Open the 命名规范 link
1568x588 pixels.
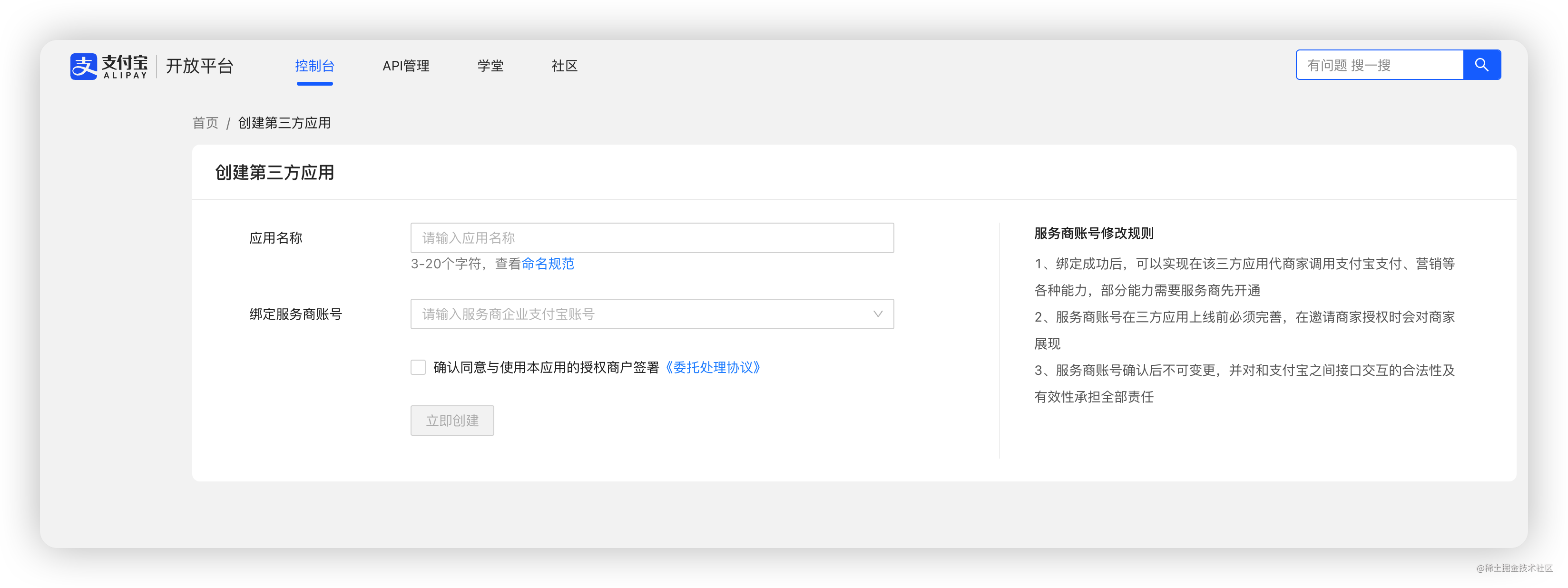[x=548, y=264]
